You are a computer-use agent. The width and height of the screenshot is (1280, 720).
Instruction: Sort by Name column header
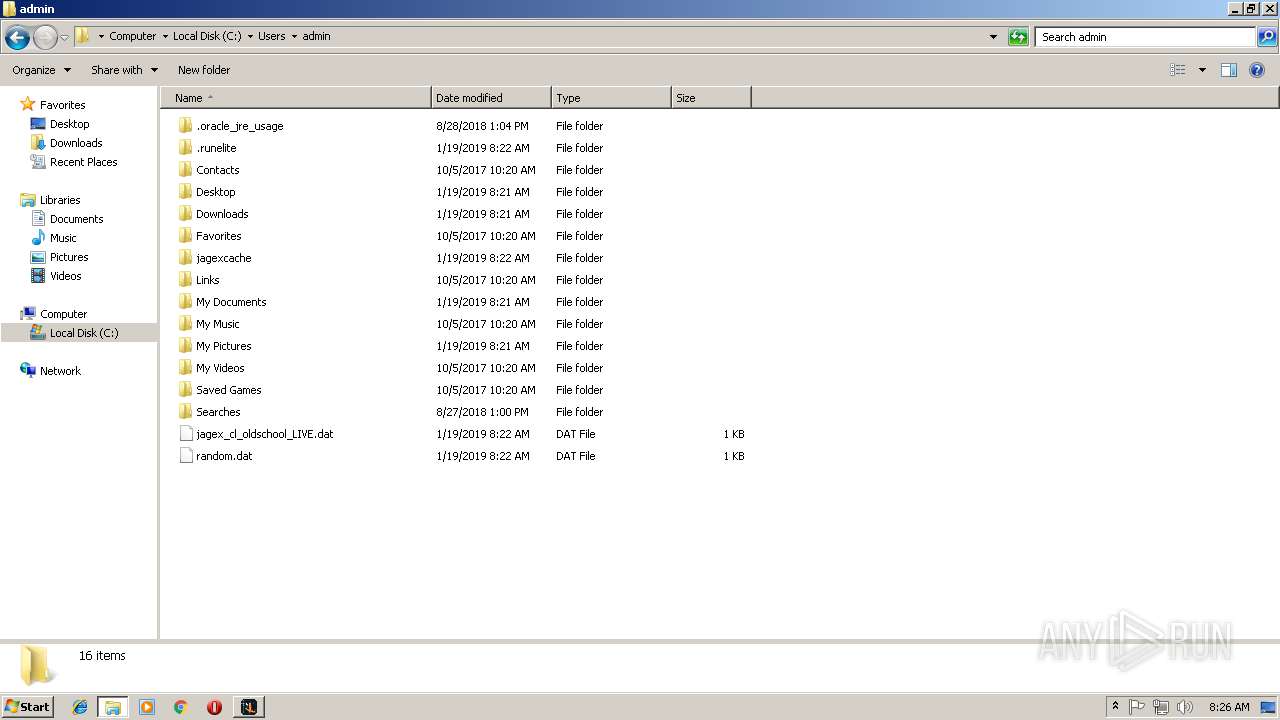(x=296, y=98)
